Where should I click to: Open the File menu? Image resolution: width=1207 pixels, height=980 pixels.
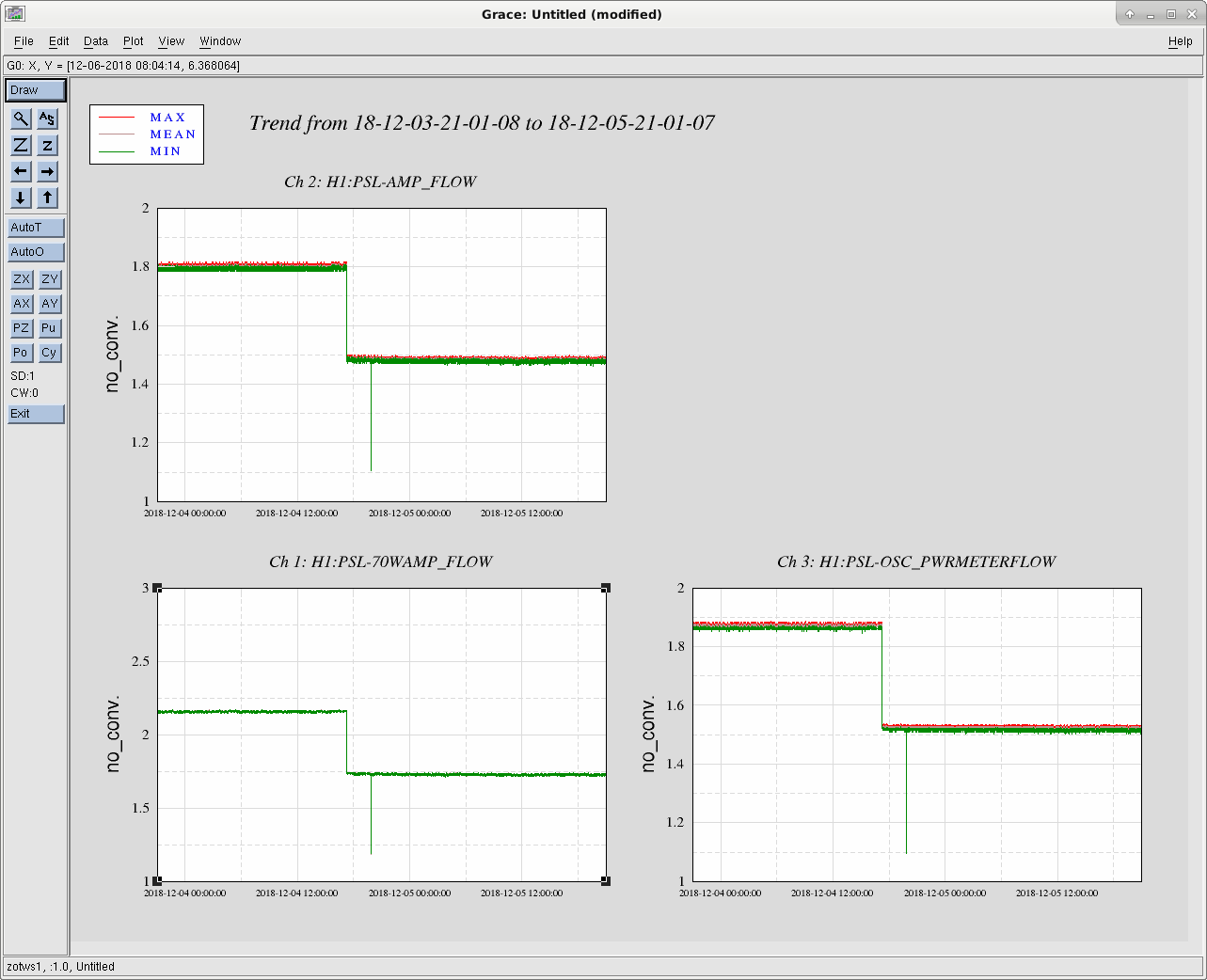click(x=24, y=41)
